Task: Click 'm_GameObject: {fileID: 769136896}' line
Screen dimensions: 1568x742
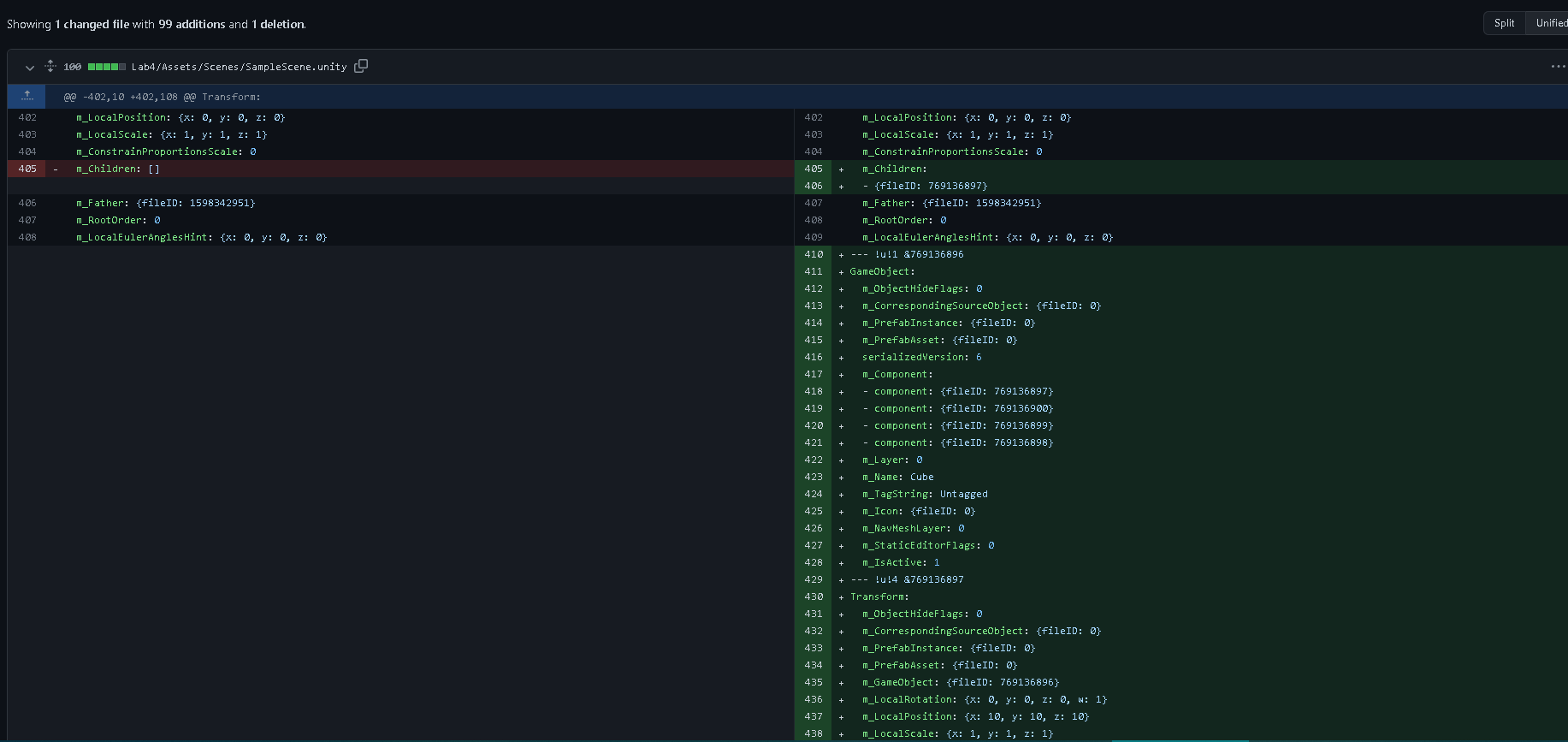Action: click(x=961, y=682)
